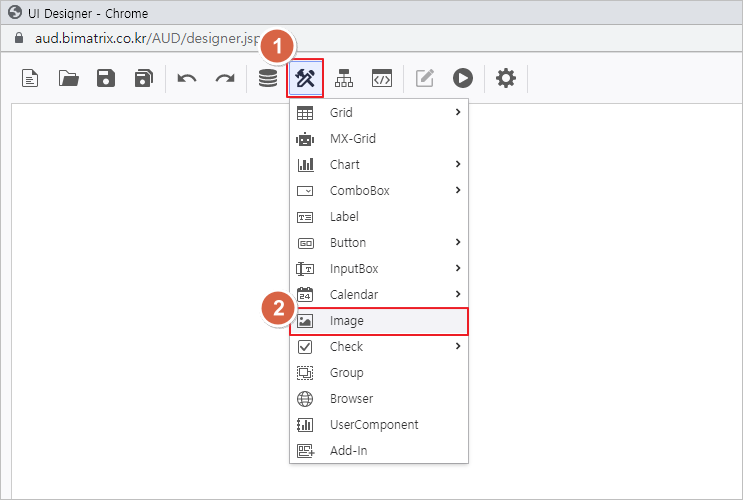Click the browser address bar URL
743x500 pixels.
point(140,37)
